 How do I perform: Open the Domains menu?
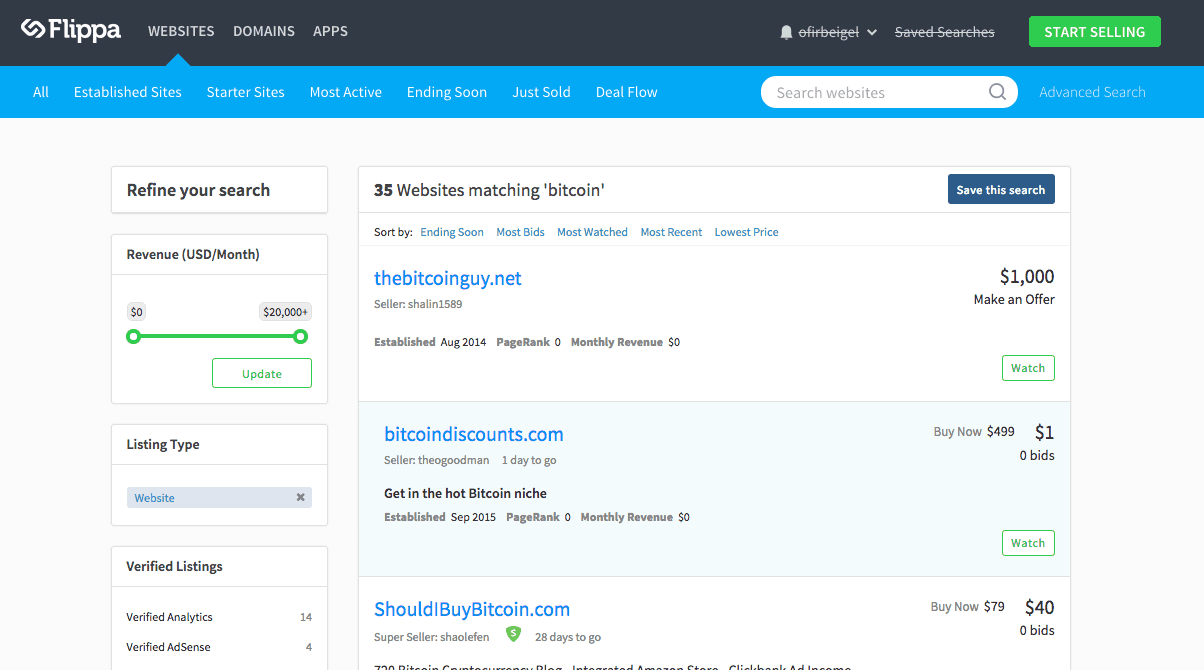point(264,31)
